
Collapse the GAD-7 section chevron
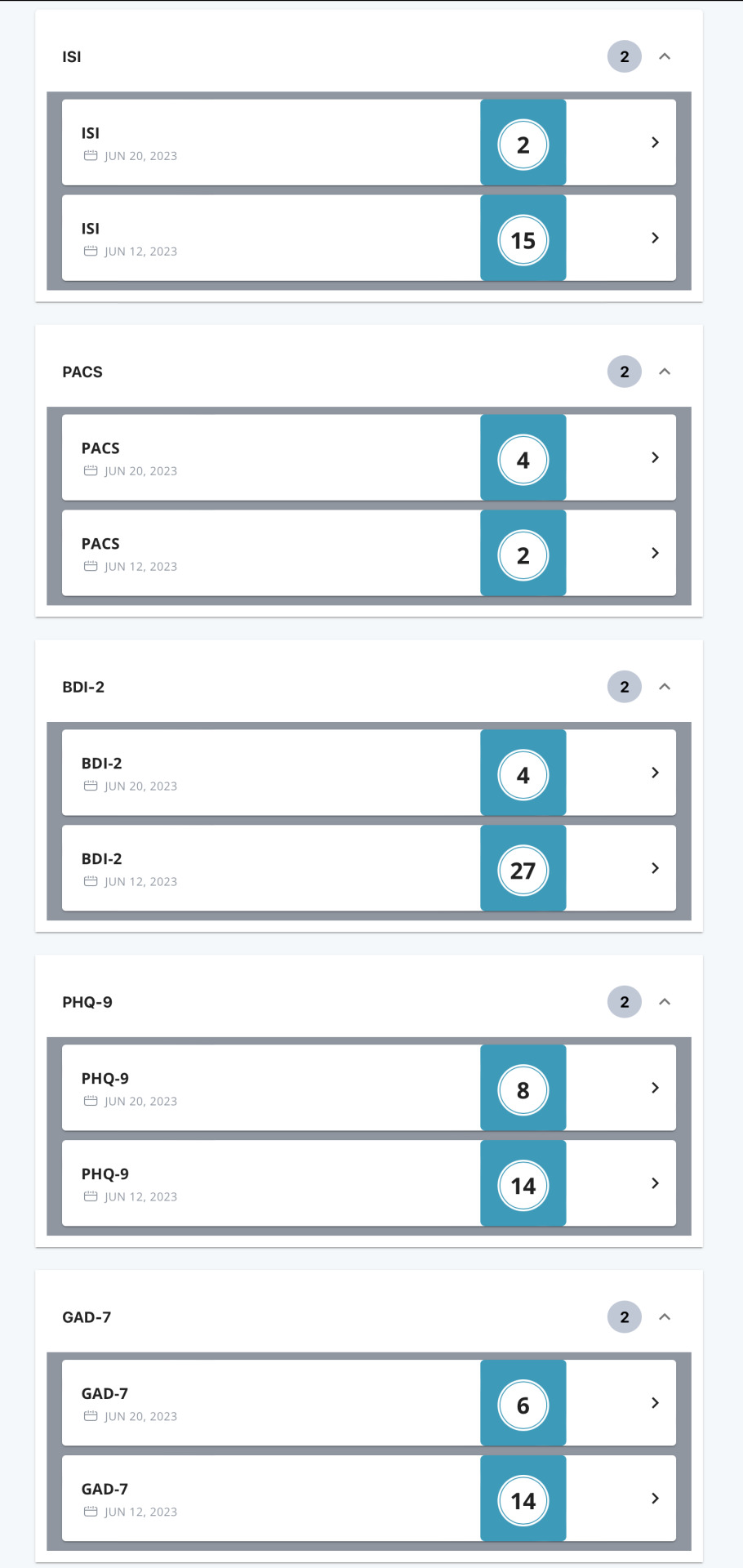(x=665, y=1317)
